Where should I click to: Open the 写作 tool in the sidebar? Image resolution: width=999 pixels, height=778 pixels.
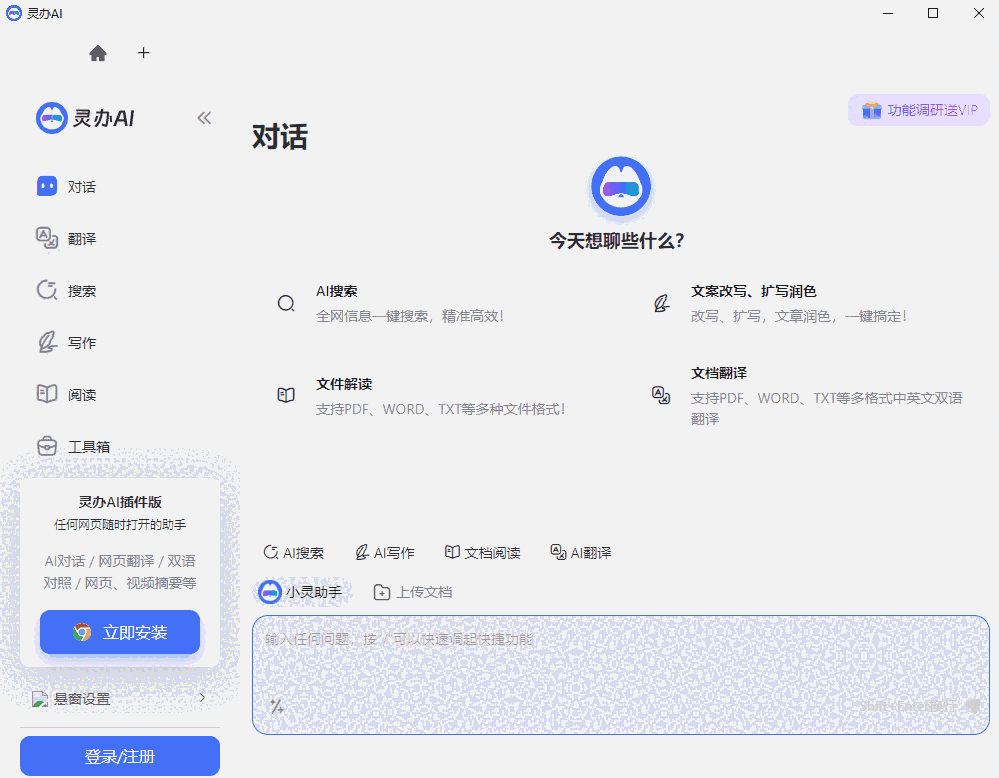(x=46, y=342)
